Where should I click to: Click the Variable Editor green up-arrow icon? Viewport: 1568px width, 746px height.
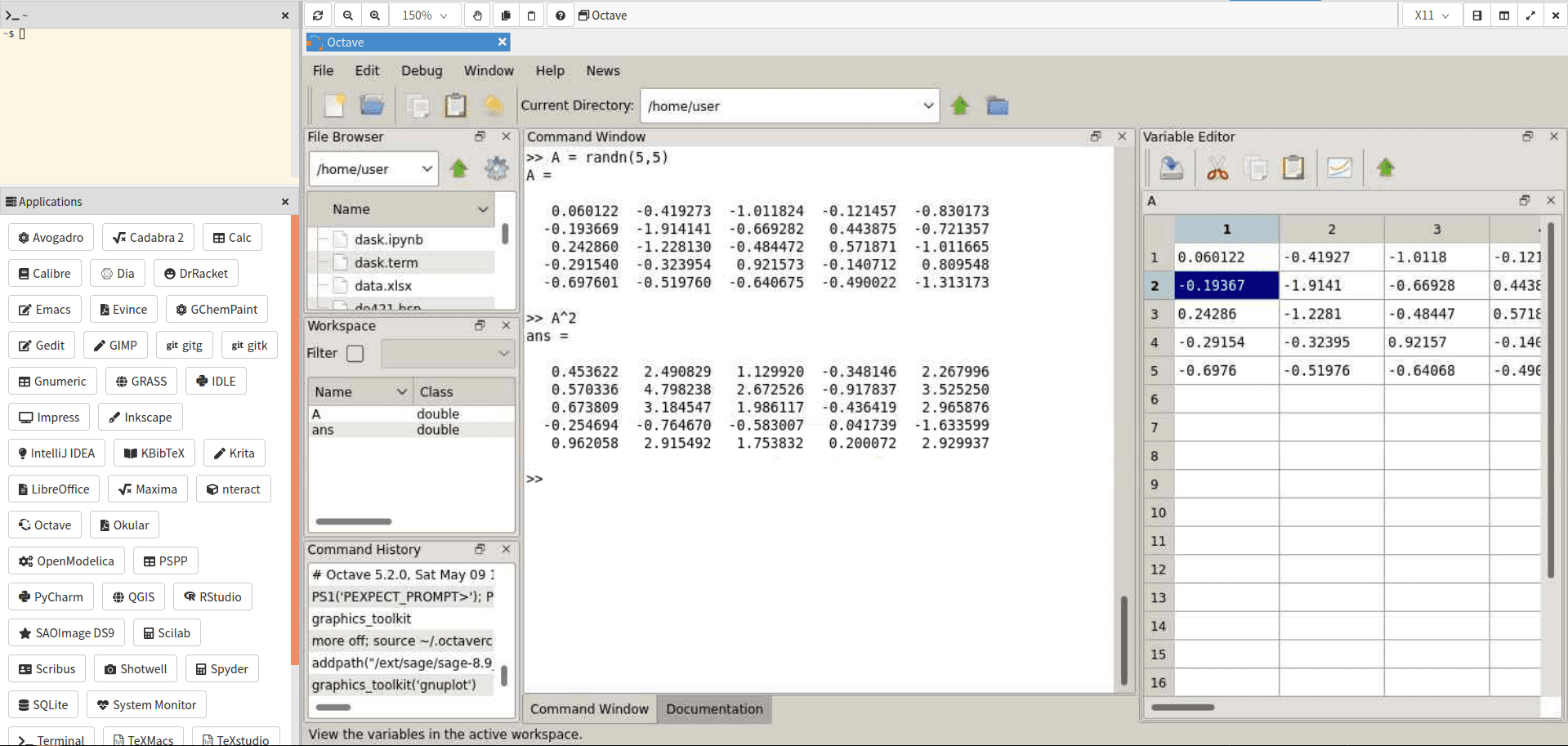[x=1385, y=168]
